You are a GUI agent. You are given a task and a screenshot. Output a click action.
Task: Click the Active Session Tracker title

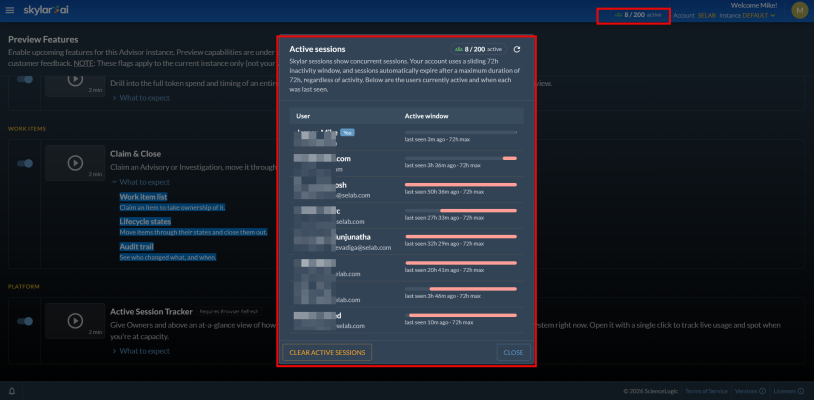[x=152, y=311]
